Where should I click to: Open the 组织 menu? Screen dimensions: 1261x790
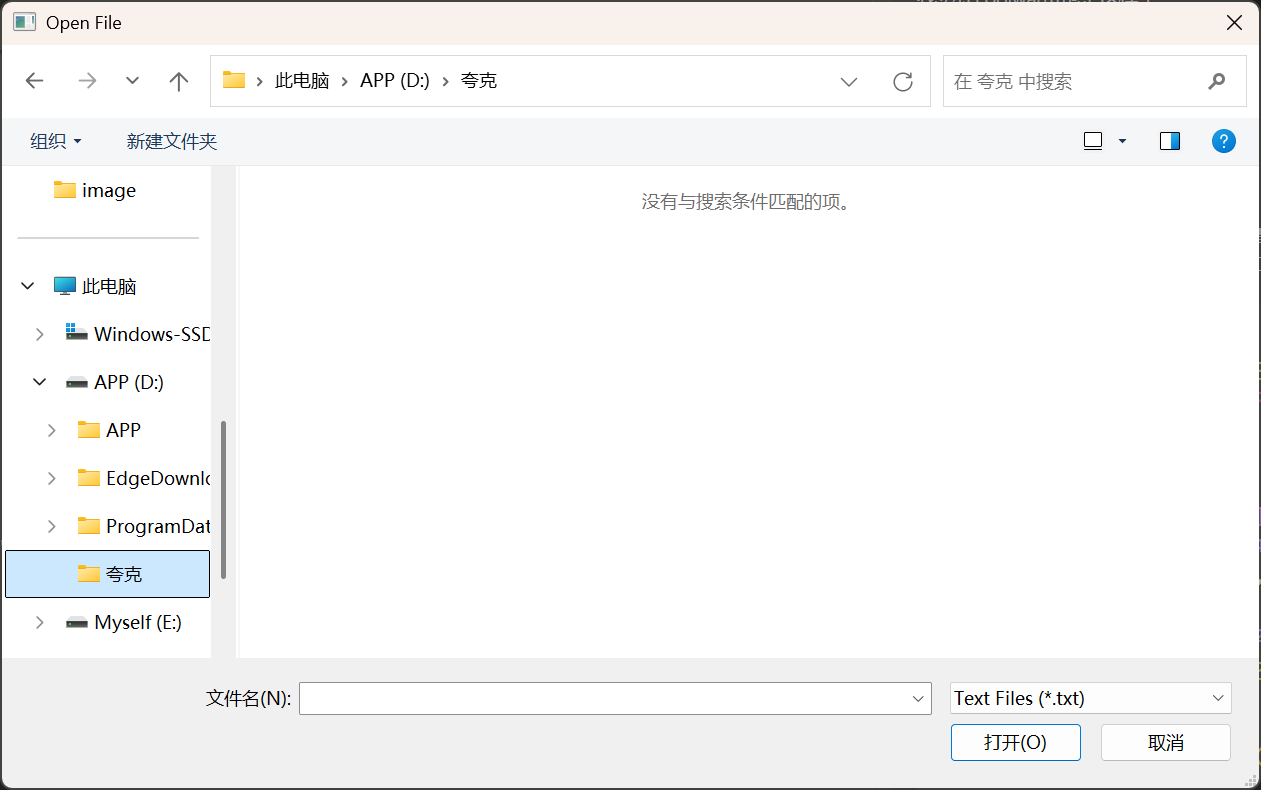pos(56,142)
